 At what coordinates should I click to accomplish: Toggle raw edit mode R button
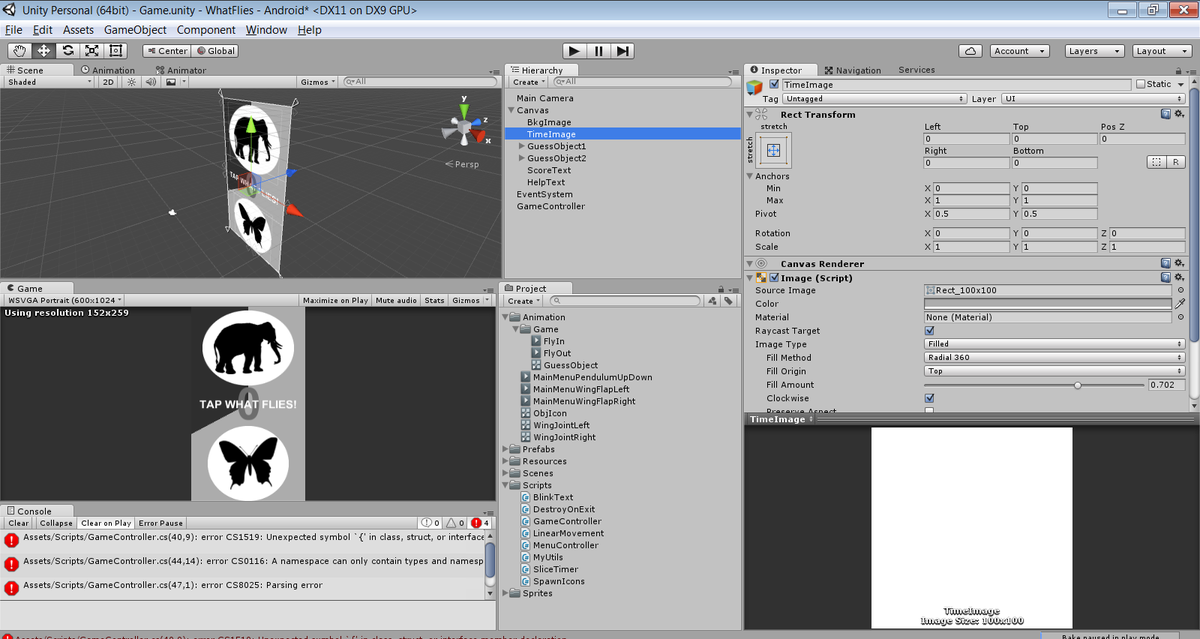[x=1176, y=162]
